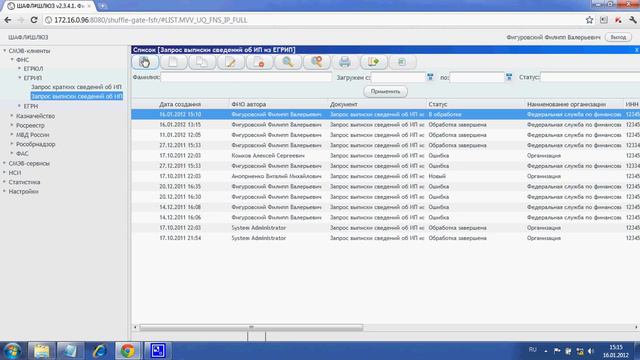
Task: Expand the Рособрнадзор tree node arrow
Action: coord(12,144)
